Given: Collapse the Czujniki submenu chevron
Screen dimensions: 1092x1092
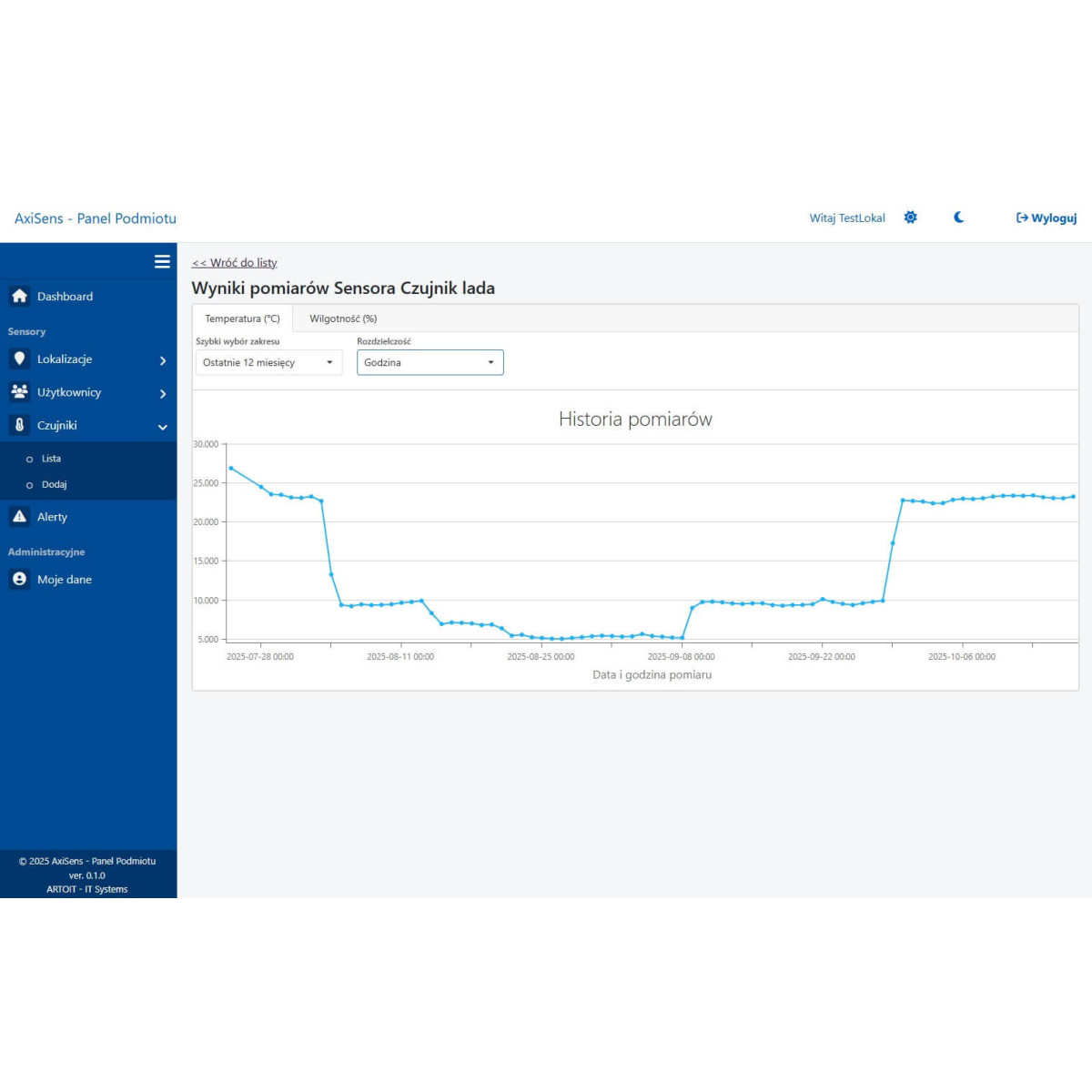Looking at the screenshot, I should (x=163, y=427).
